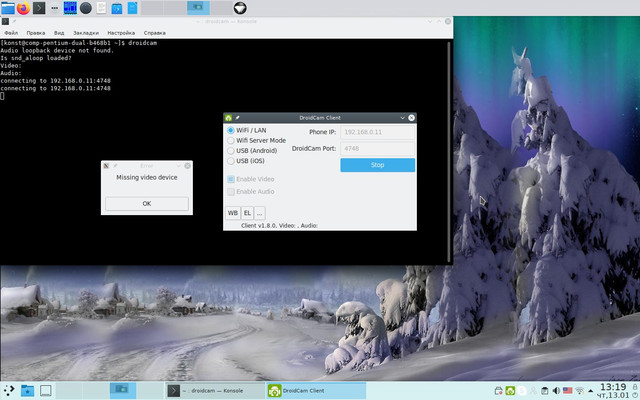Select the Wifi Server Mode option
Image resolution: width=640 pixels, height=400 pixels.
tap(256, 140)
